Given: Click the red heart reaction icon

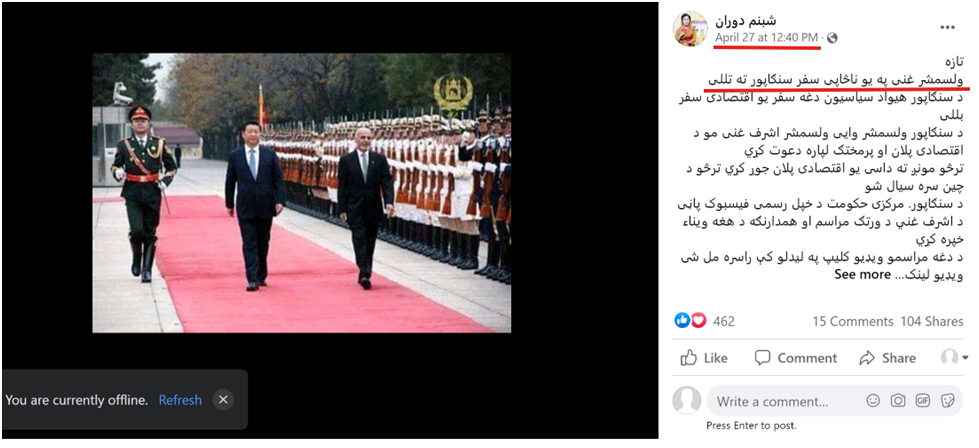Looking at the screenshot, I should [x=698, y=321].
